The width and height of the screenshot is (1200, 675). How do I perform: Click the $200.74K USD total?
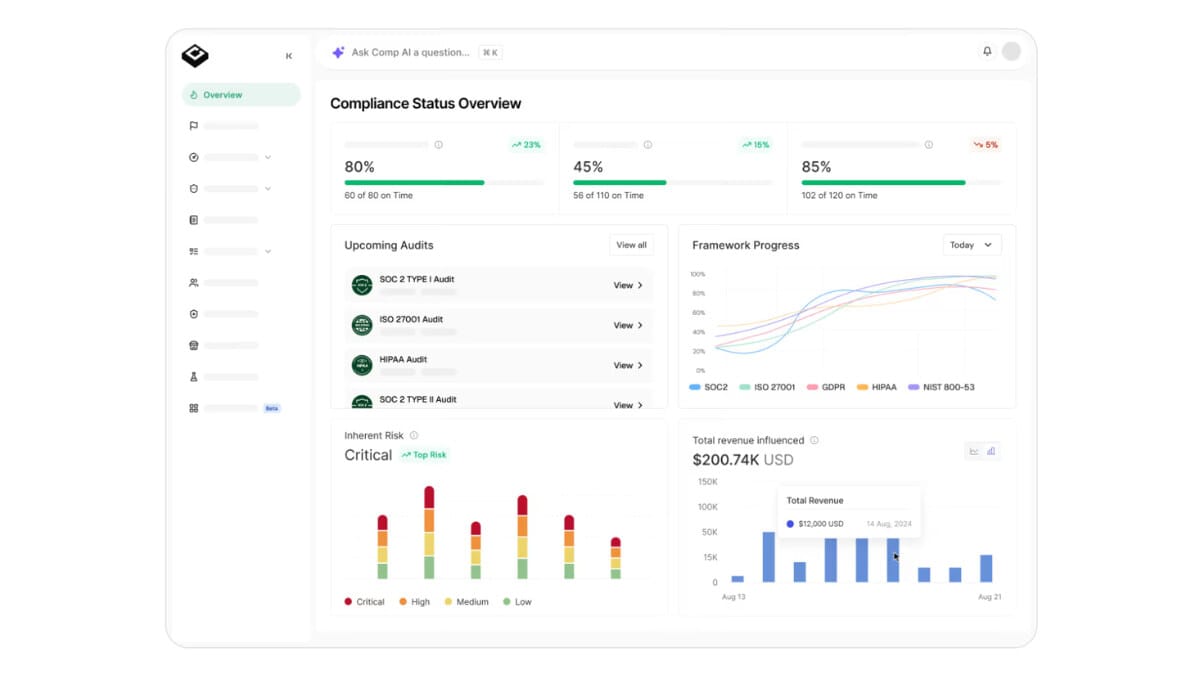tap(743, 460)
